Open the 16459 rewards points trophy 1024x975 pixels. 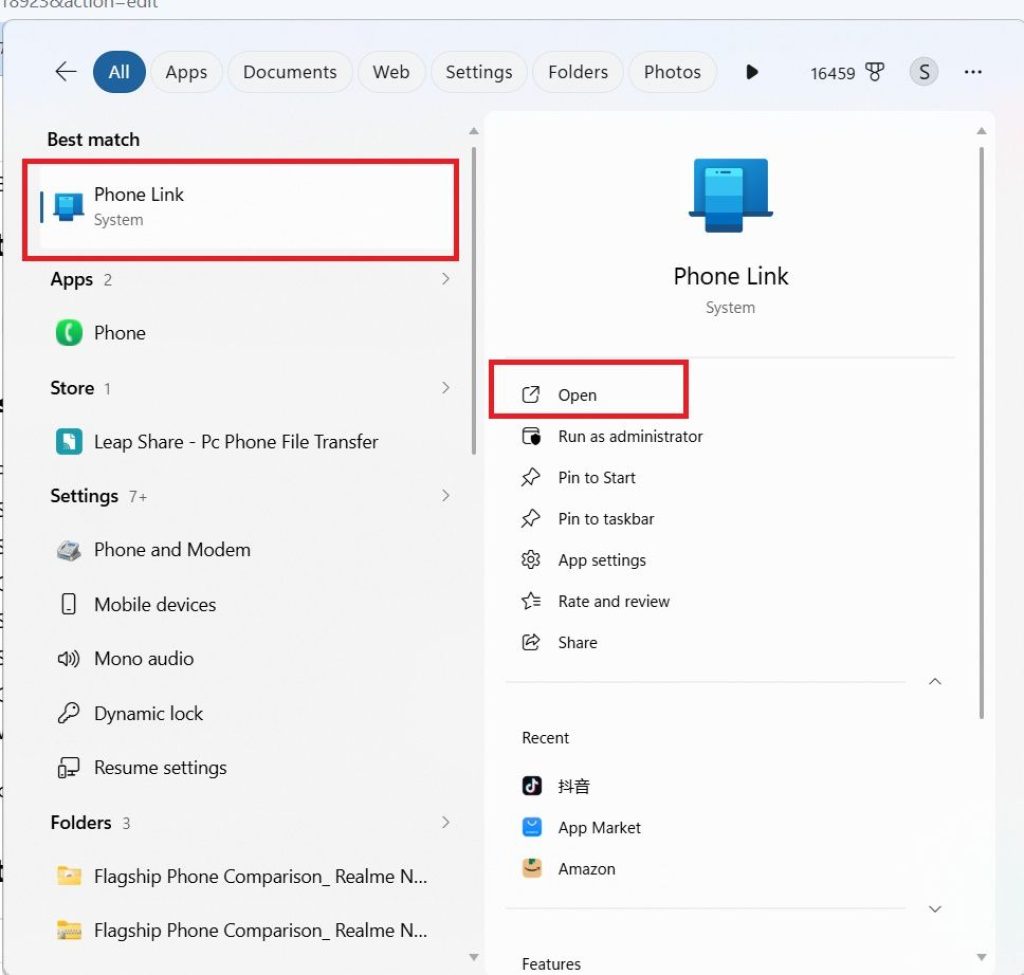coord(847,72)
